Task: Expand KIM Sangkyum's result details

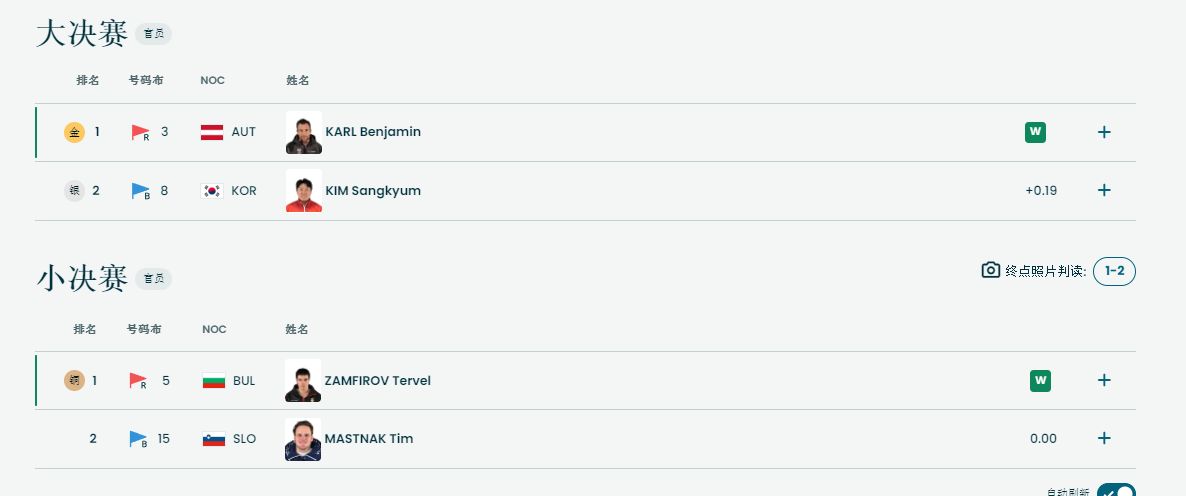Action: click(x=1104, y=191)
